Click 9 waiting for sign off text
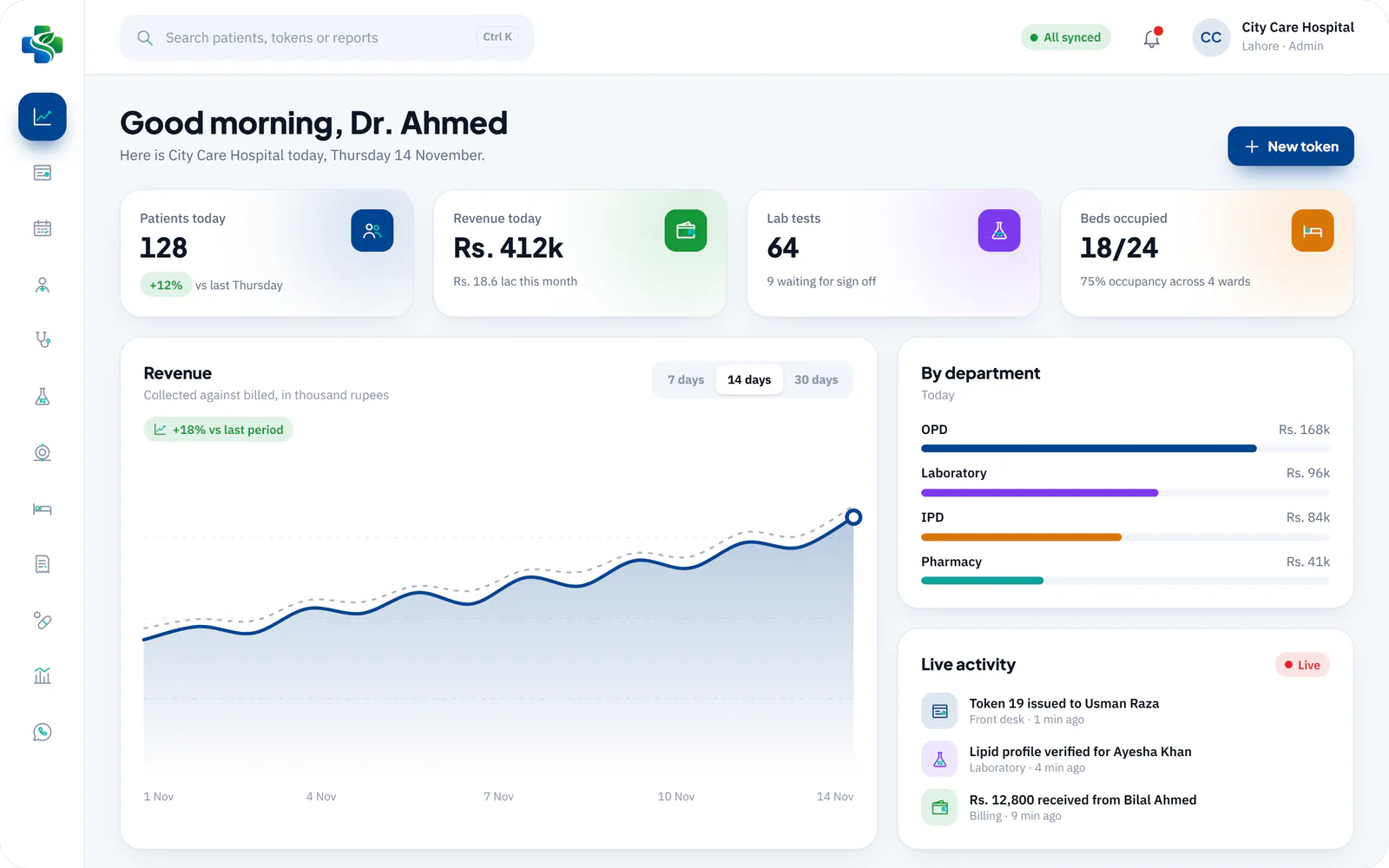This screenshot has height=868, width=1389. click(821, 282)
